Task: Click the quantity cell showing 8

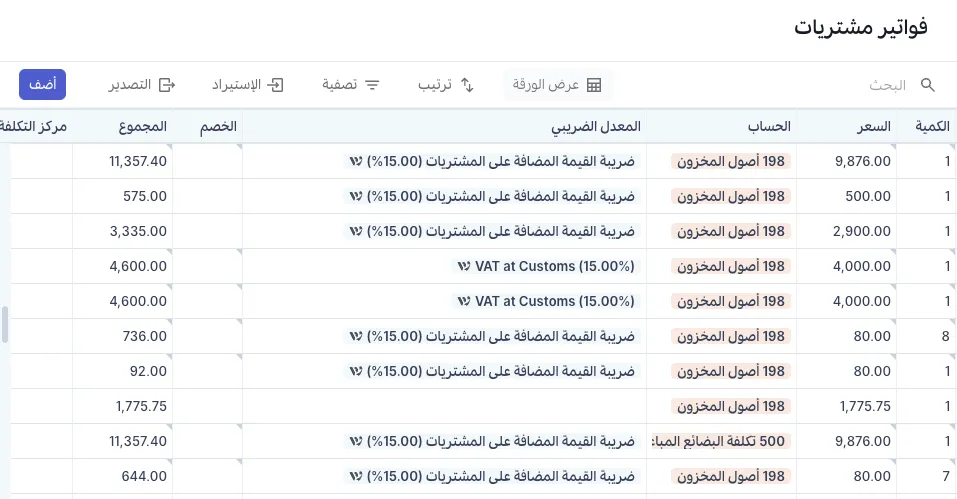Action: [x=924, y=336]
